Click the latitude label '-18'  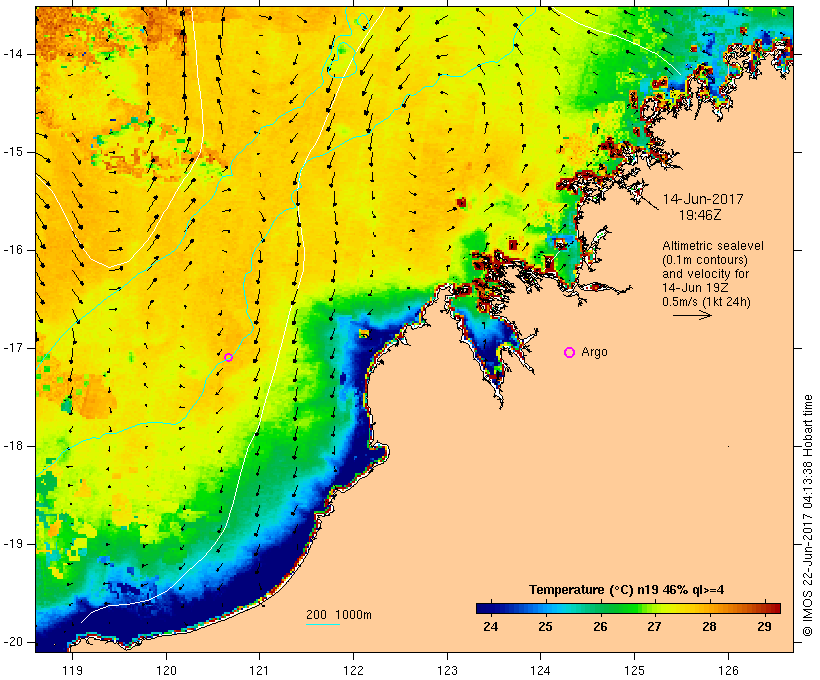click(13, 446)
